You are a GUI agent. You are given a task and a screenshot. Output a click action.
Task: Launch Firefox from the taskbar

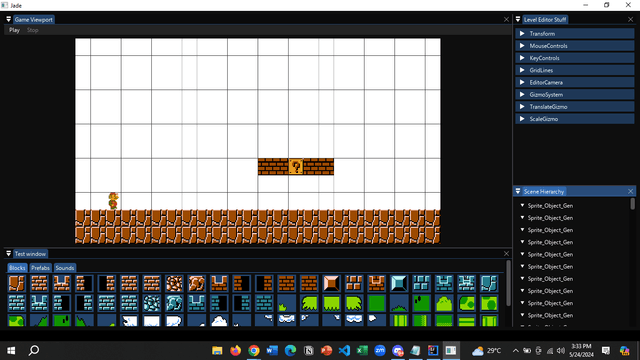[x=236, y=351]
